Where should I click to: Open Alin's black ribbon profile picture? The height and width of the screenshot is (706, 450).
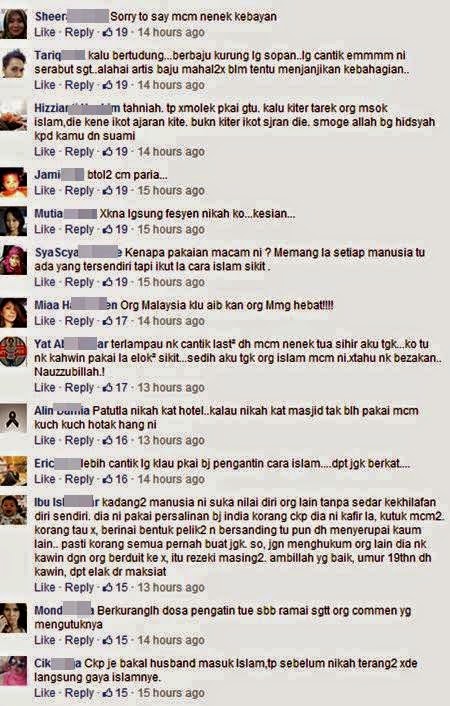14,418
